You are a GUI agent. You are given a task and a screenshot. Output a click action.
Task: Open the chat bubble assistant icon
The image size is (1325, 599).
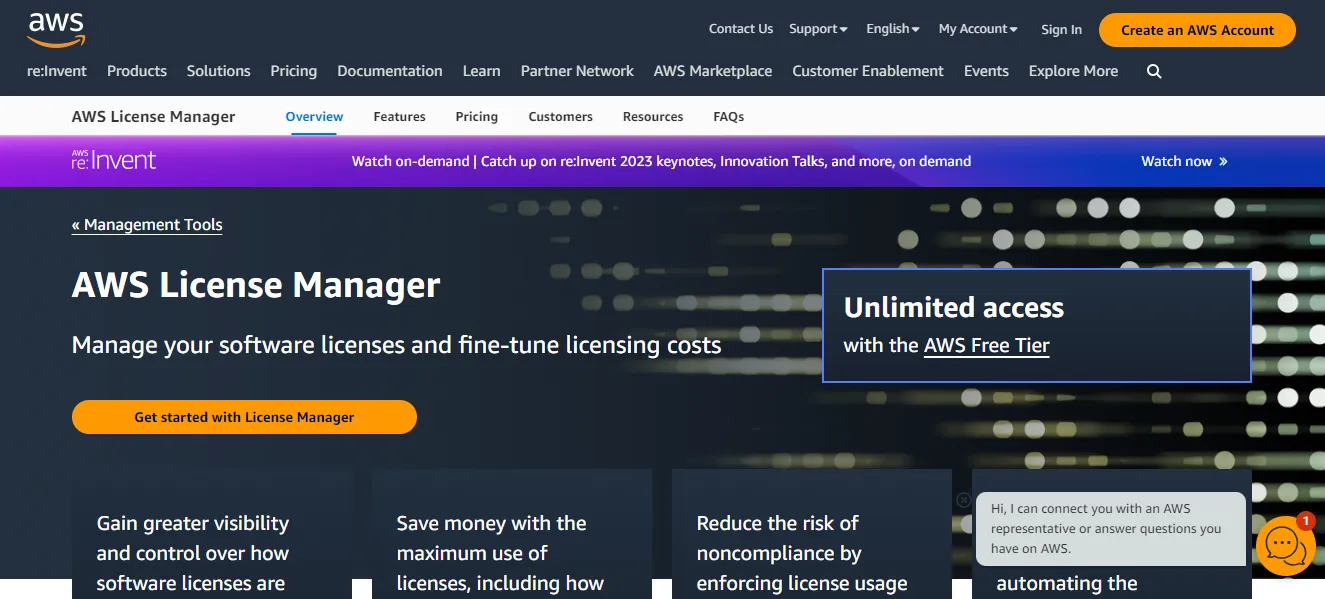point(1285,546)
